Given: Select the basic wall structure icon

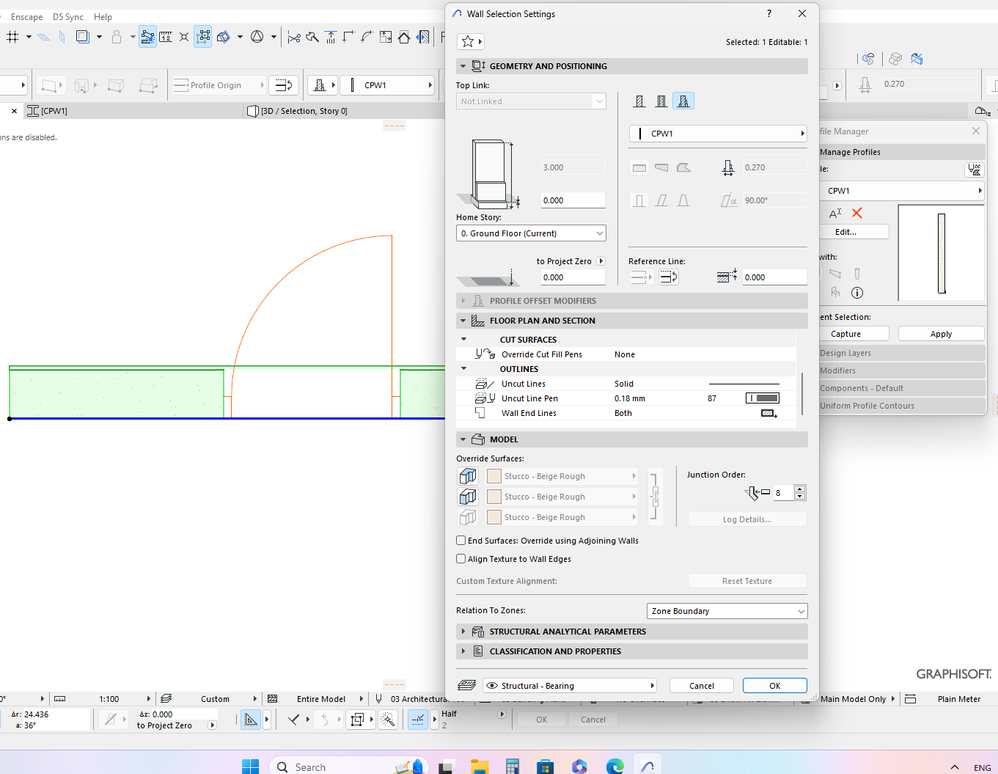Looking at the screenshot, I should 640,101.
